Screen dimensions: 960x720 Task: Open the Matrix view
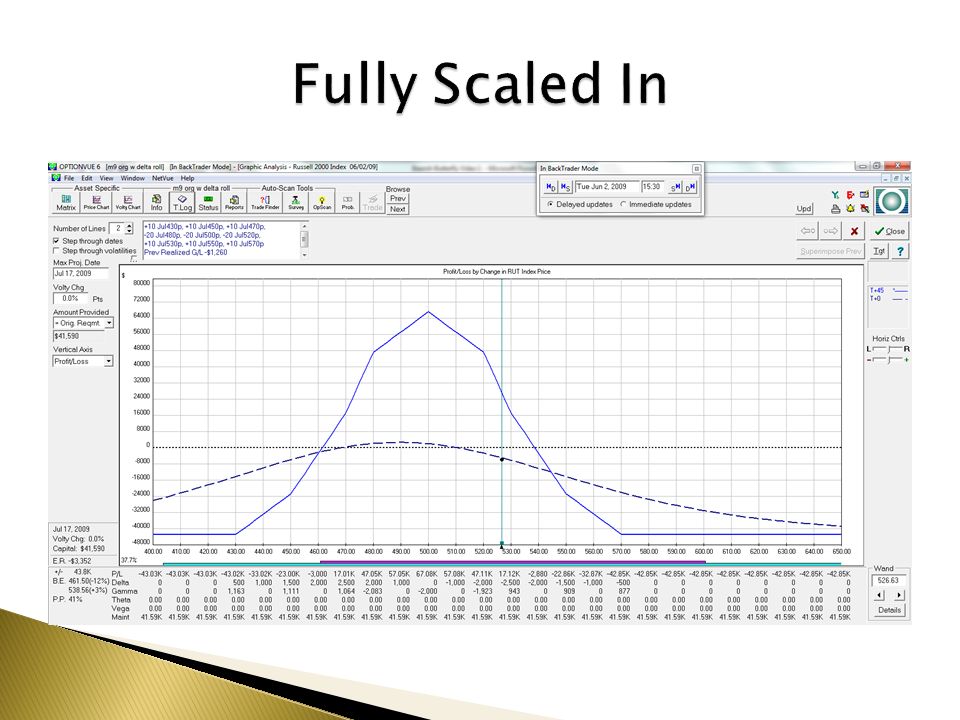coord(66,202)
